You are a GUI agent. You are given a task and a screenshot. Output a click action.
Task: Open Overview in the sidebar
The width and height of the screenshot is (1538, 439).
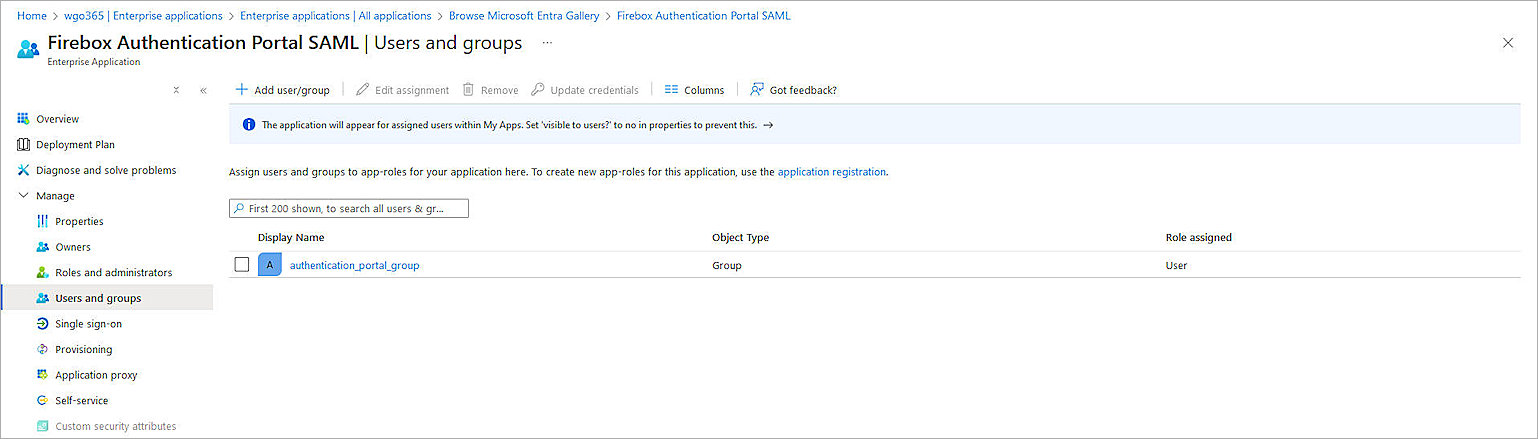pos(57,119)
